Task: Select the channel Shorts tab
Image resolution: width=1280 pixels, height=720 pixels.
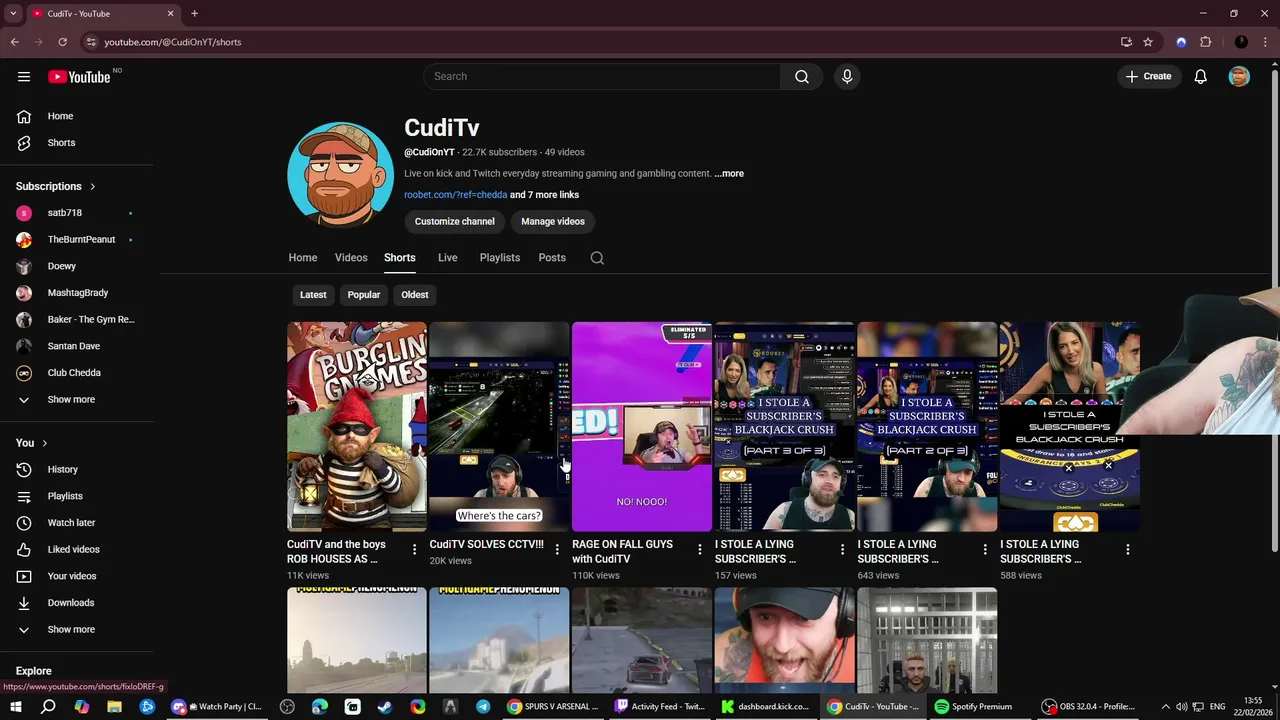Action: (x=400, y=258)
